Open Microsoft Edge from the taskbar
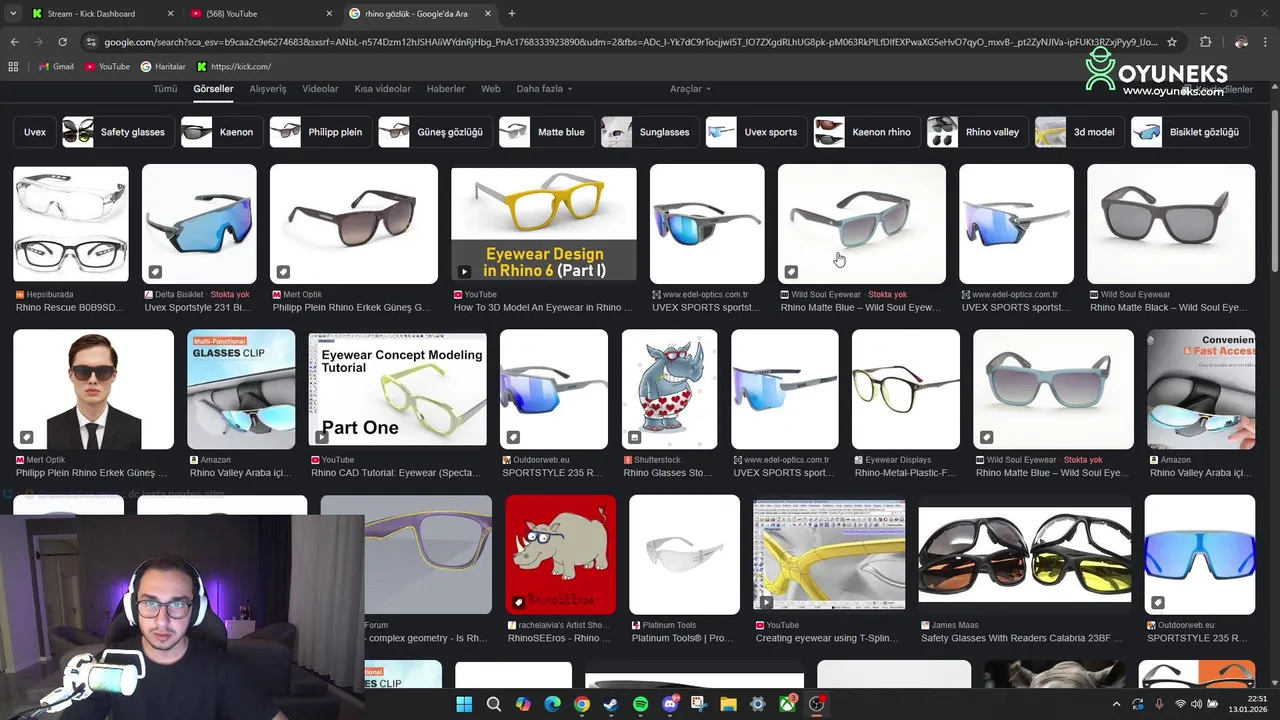 [x=552, y=704]
